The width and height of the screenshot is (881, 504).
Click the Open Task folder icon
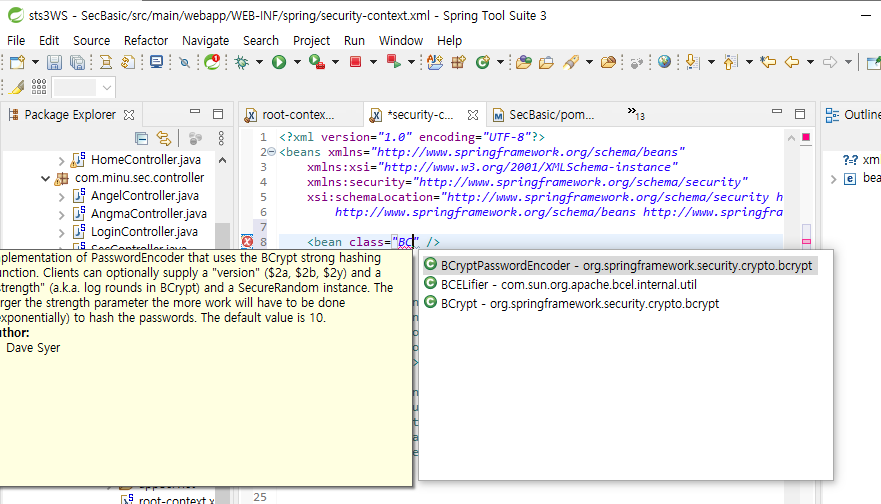(546, 62)
